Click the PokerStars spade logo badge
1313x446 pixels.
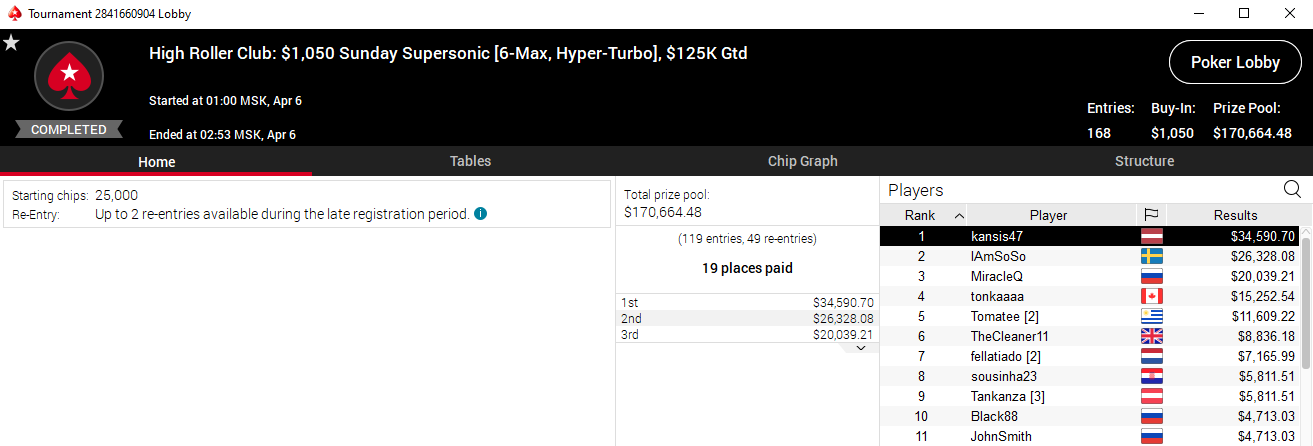click(x=69, y=76)
